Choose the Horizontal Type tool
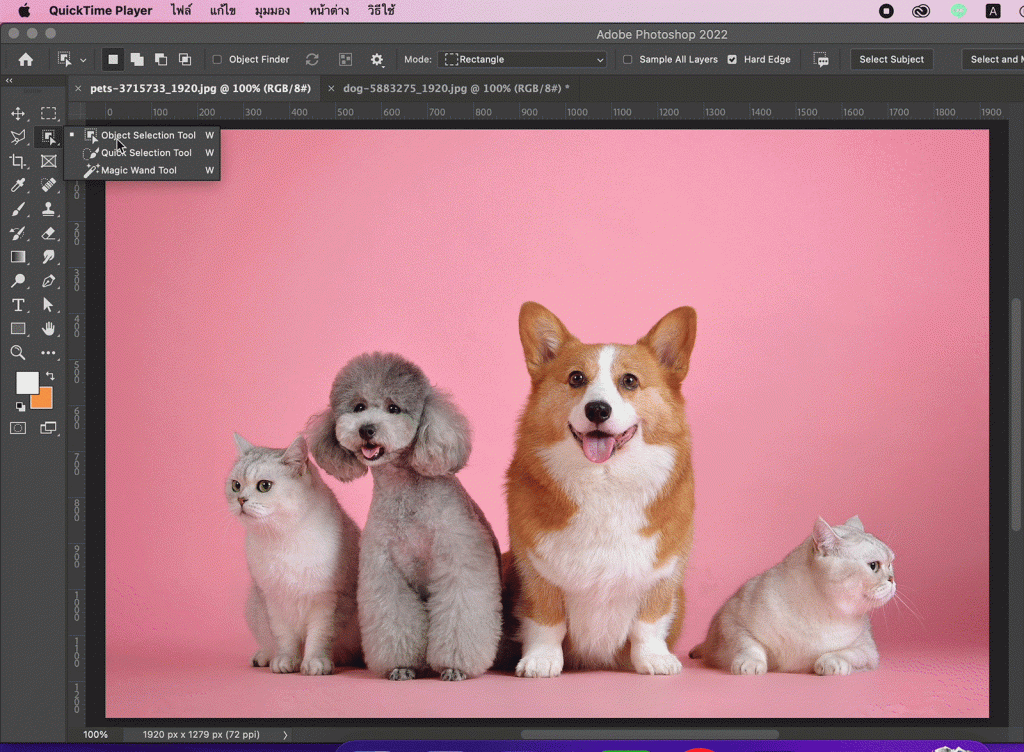 point(18,305)
